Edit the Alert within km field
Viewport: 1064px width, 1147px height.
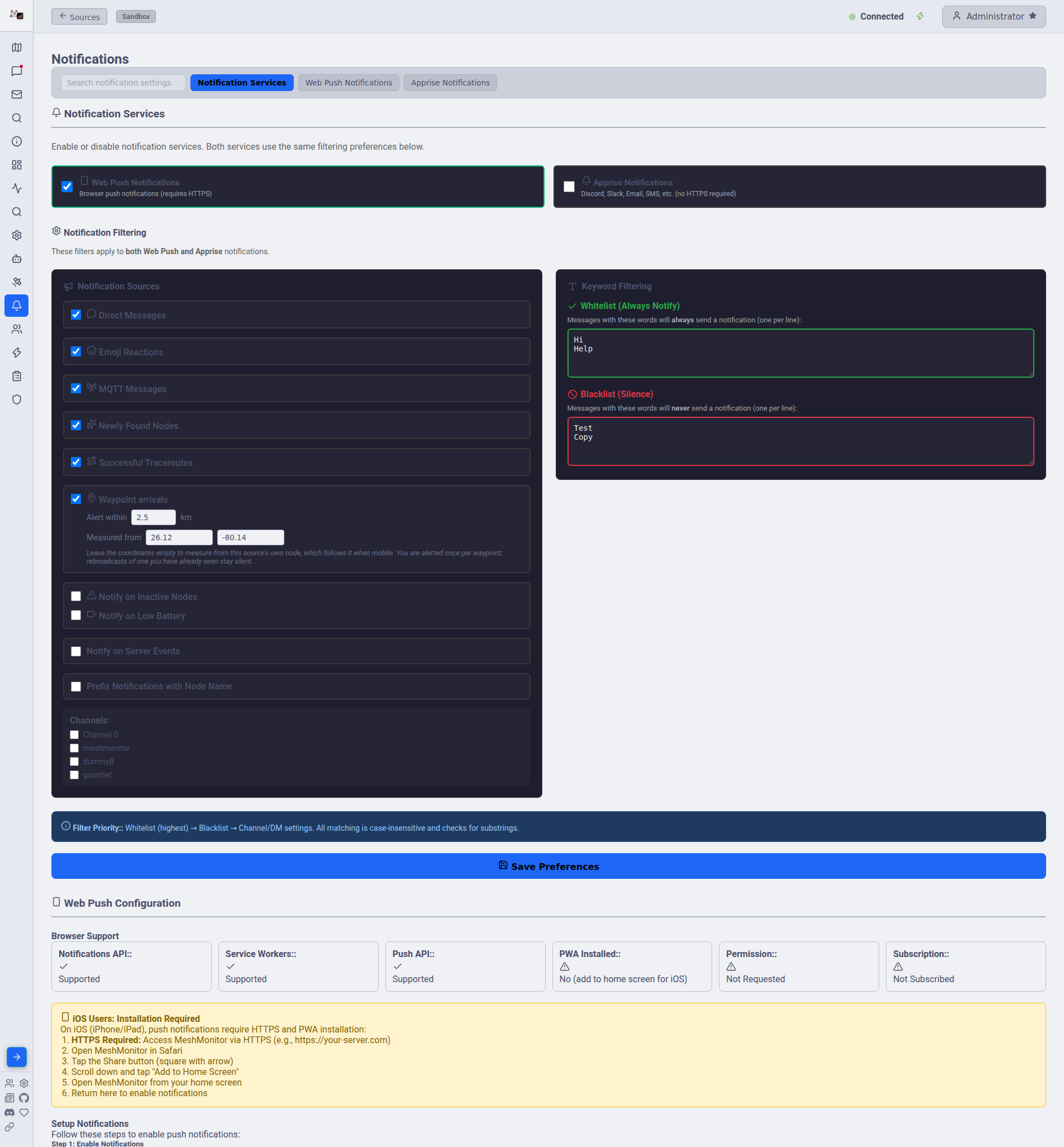pyautogui.click(x=153, y=517)
